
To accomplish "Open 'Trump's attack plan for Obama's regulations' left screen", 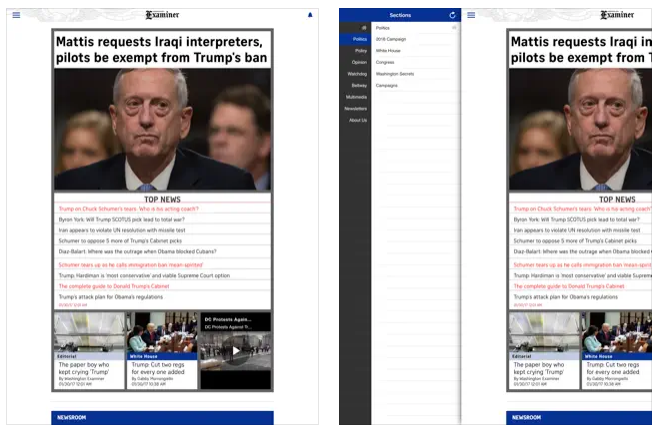I will [111, 297].
